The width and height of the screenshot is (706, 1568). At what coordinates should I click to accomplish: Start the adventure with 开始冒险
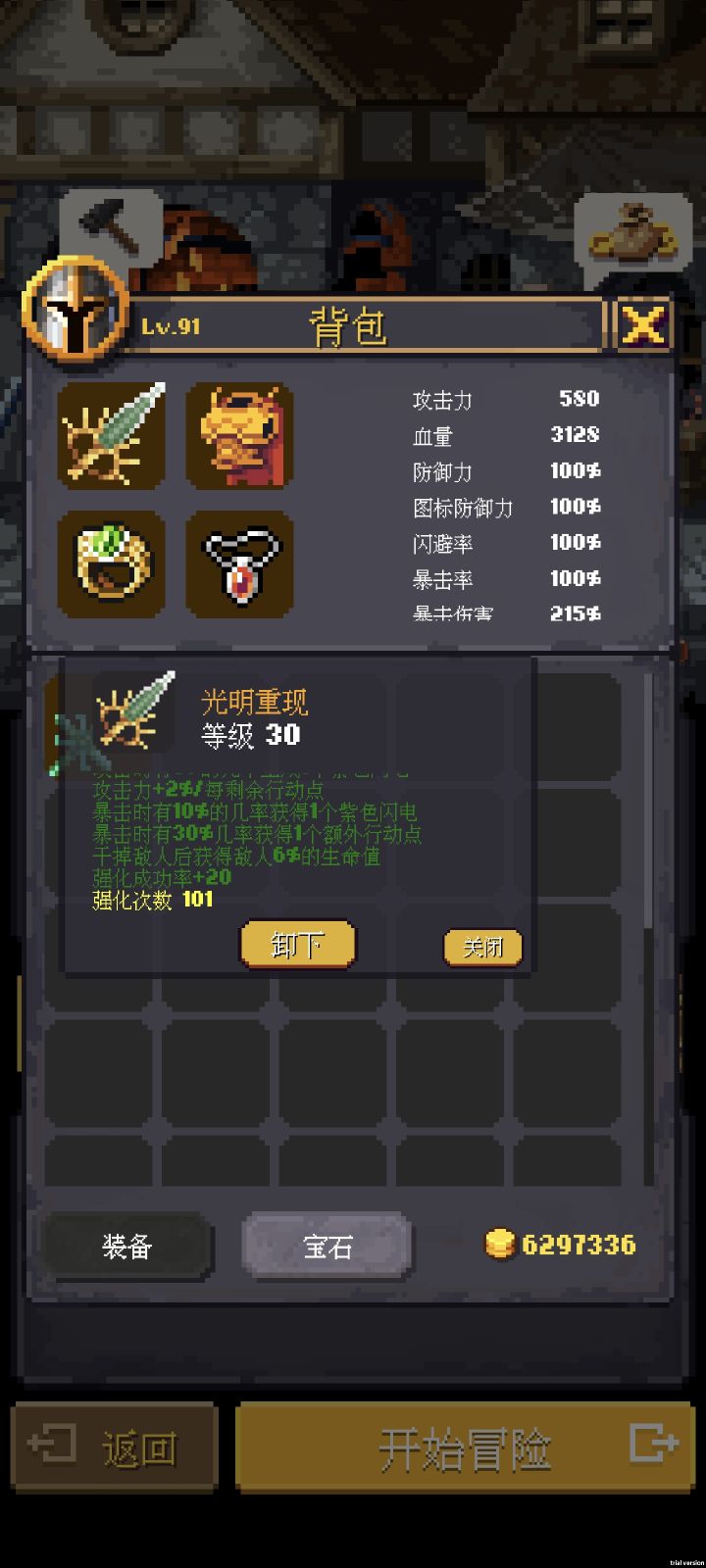[465, 1447]
